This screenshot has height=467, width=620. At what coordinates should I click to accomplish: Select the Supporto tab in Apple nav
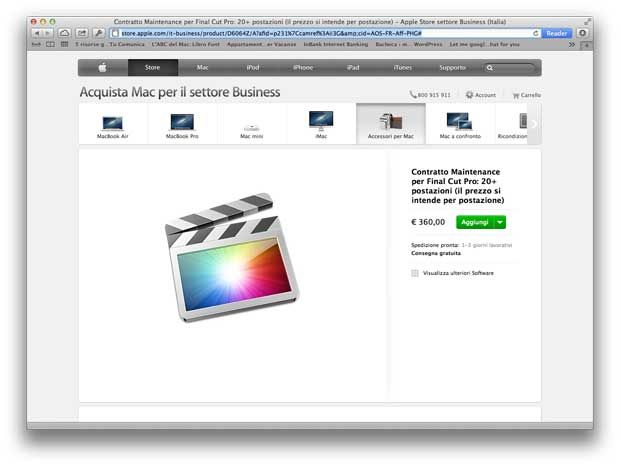point(452,68)
